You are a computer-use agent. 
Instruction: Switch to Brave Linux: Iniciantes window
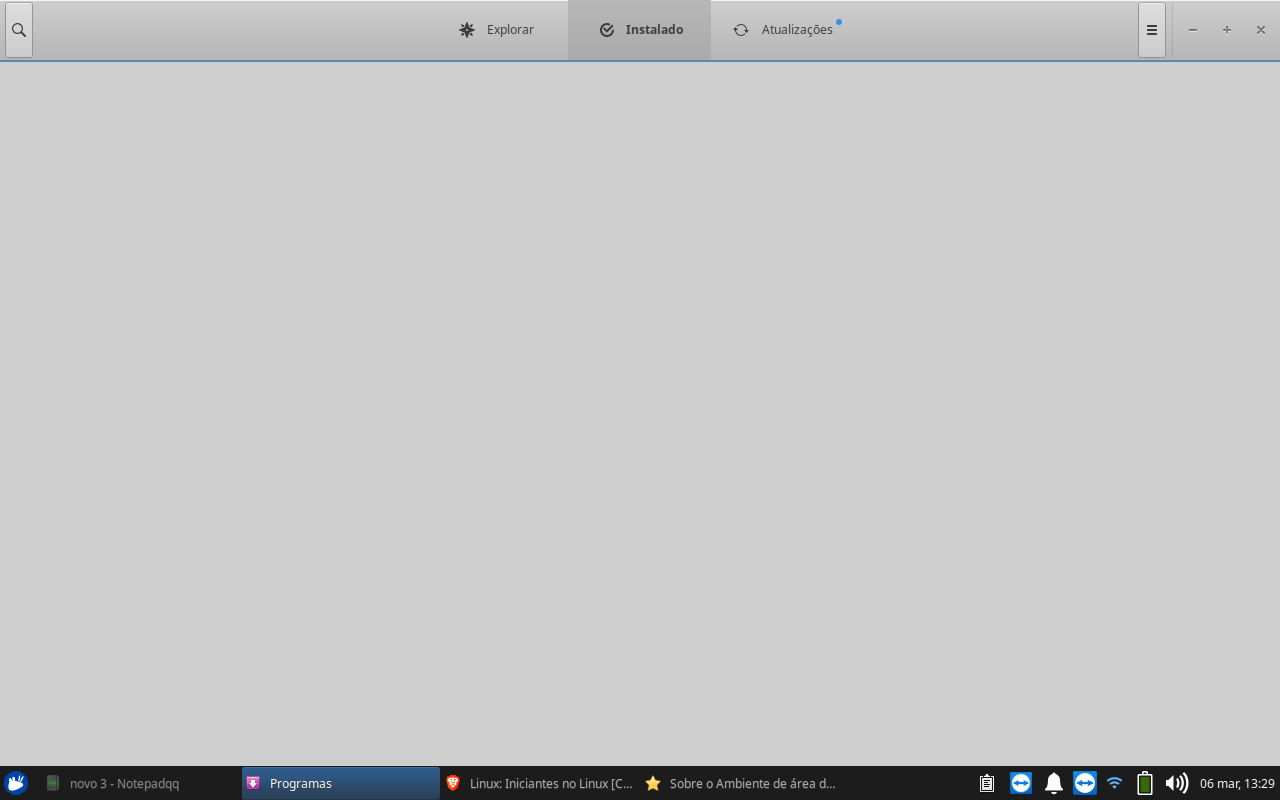point(540,783)
